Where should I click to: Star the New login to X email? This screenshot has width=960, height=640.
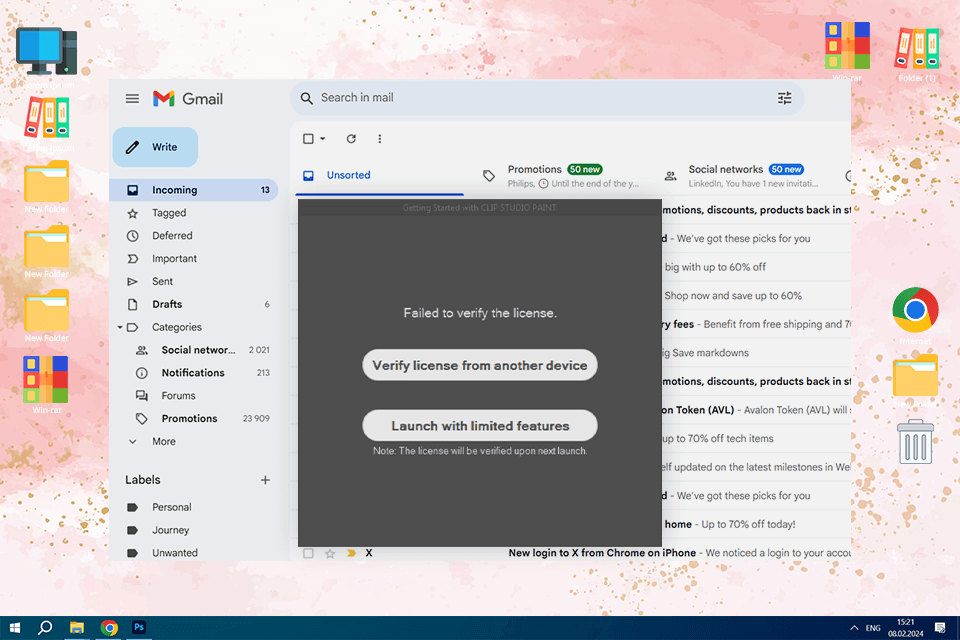(x=330, y=554)
